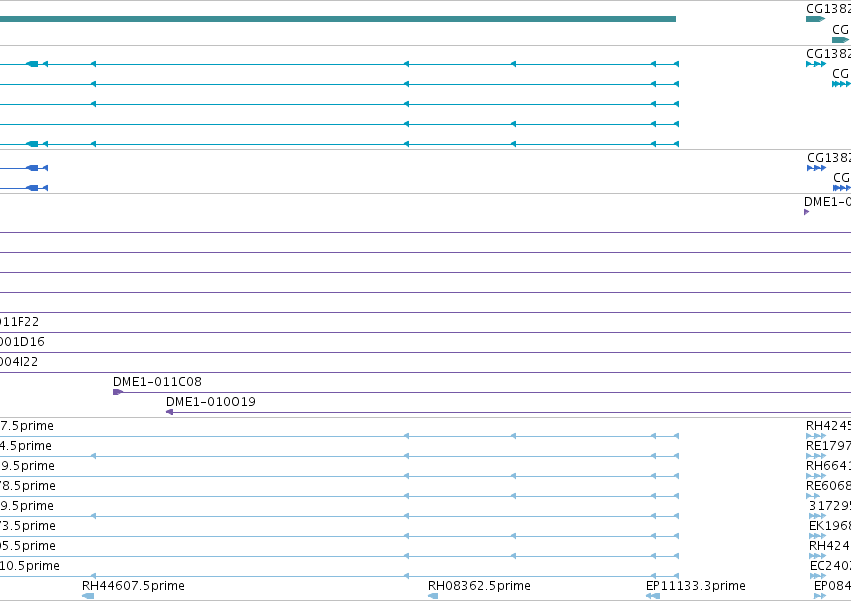851x601 pixels.
Task: Select the long teal gene bar at top
Action: [x=338, y=19]
